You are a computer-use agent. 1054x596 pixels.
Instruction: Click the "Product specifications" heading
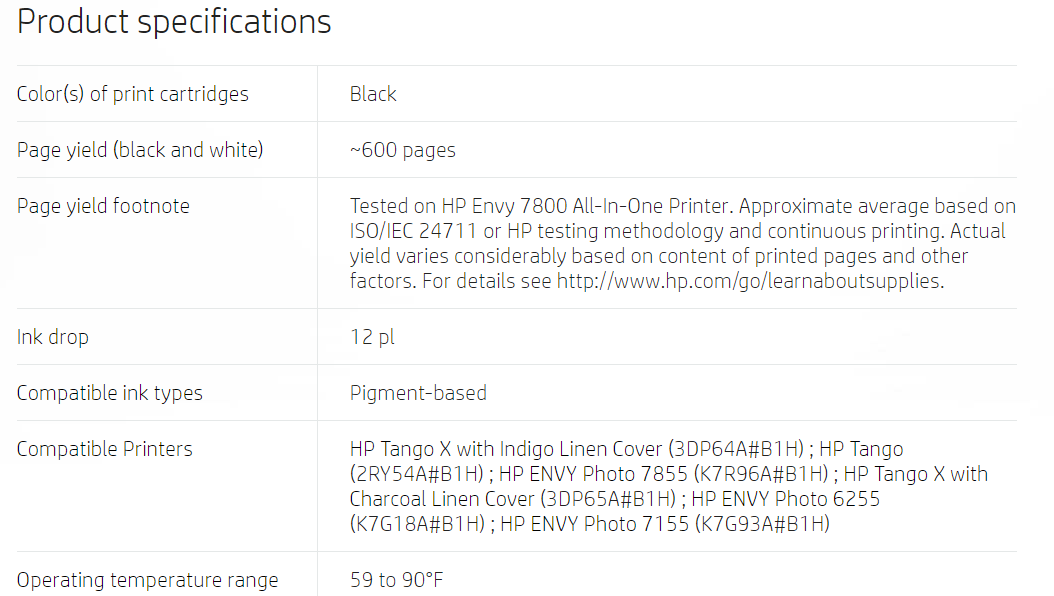tap(174, 22)
